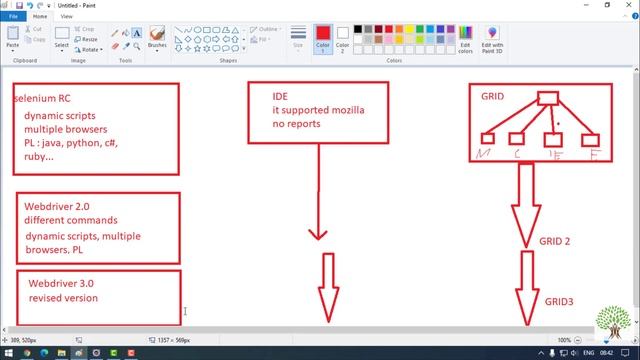This screenshot has width=640, height=360.
Task: Choose the Line shape
Action: coord(178,30)
